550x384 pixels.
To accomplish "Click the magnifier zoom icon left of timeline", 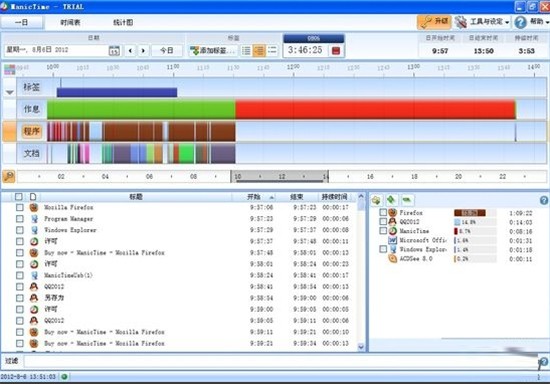I will coord(9,176).
